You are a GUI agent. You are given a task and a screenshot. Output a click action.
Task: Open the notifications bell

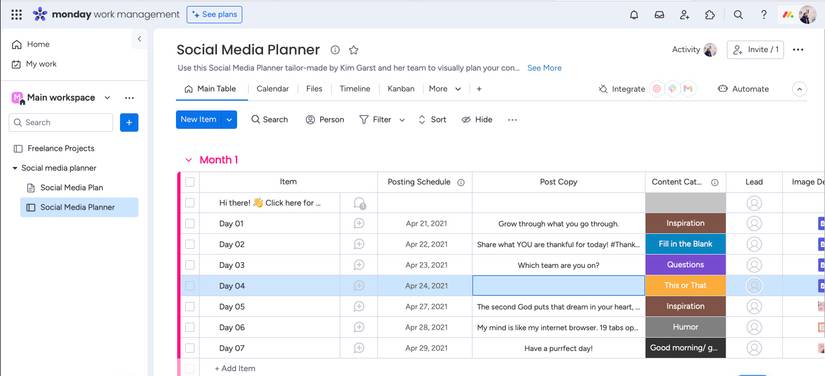(x=634, y=15)
